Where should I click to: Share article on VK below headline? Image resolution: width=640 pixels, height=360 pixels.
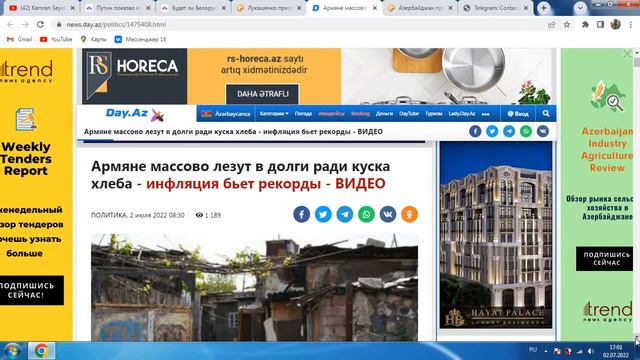coord(388,214)
